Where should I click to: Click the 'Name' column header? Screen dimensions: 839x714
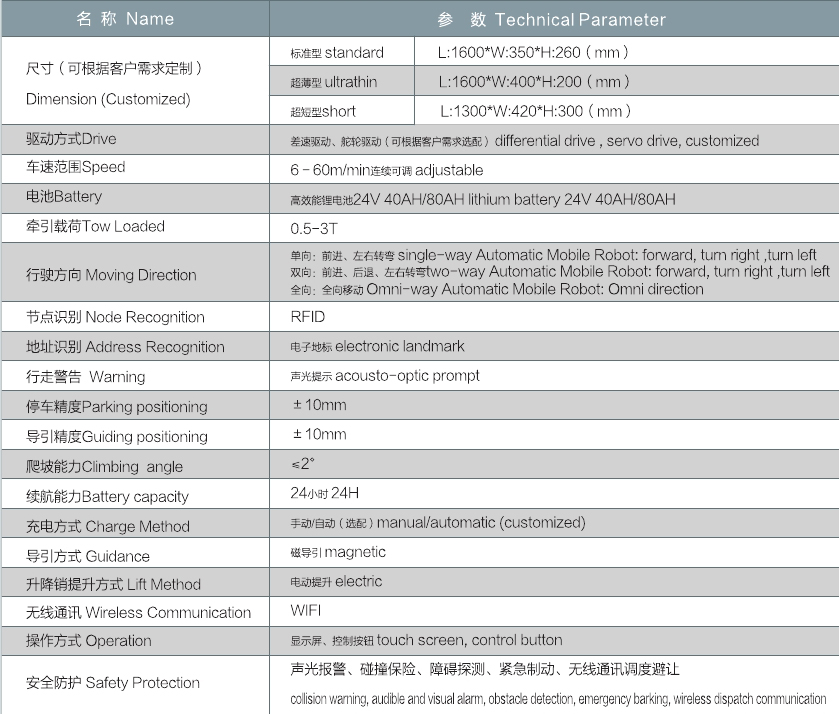pyautogui.click(x=135, y=19)
